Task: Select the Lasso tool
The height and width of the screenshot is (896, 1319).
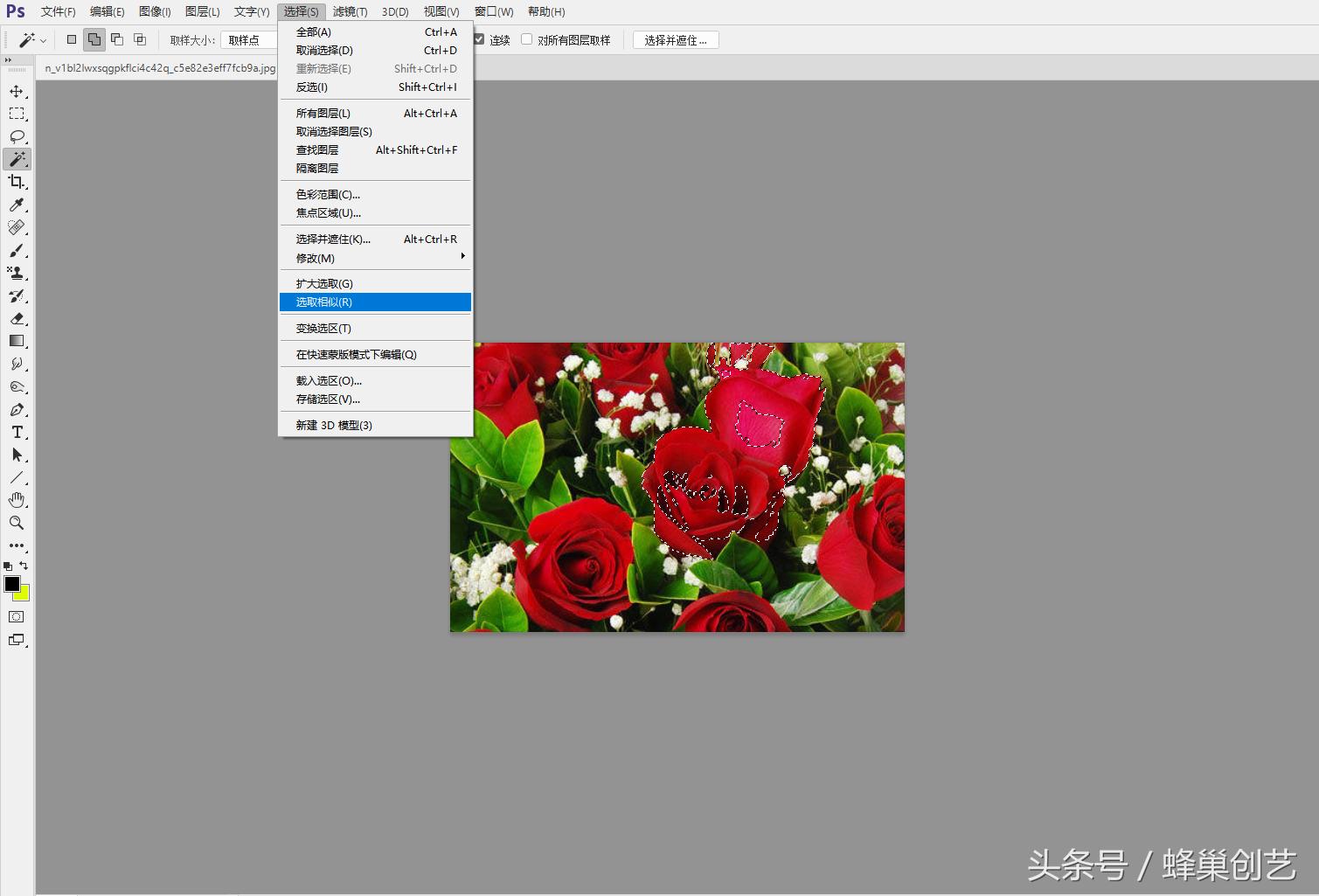Action: [16, 136]
